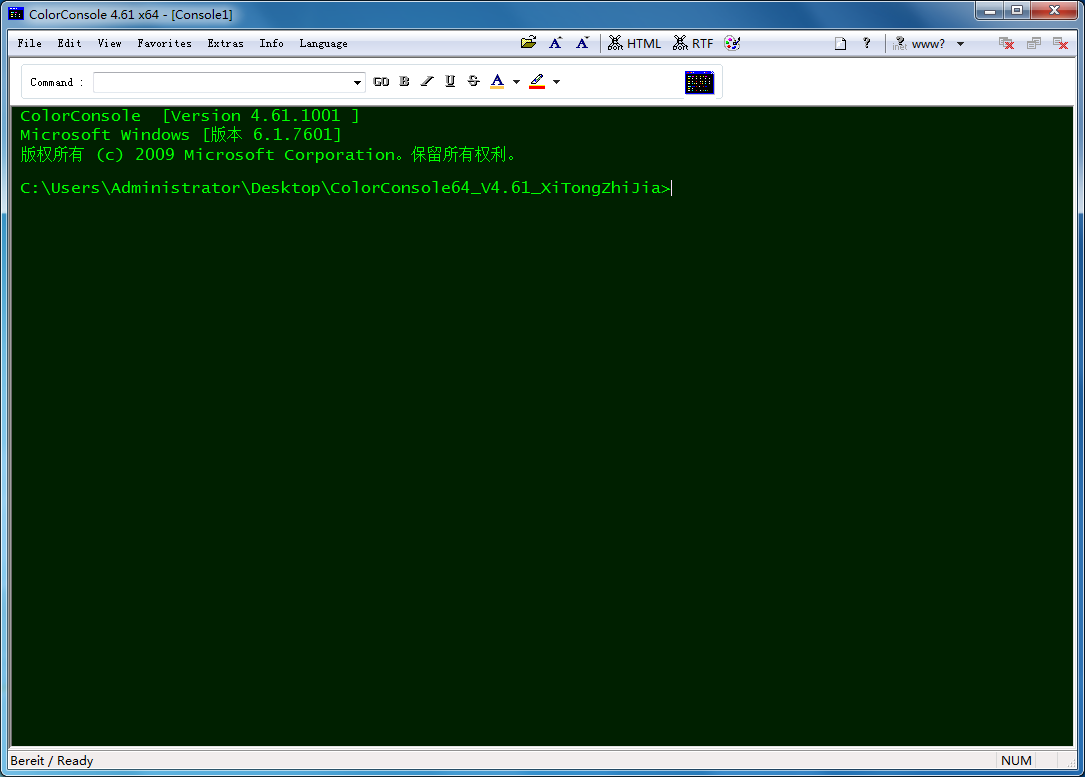Minimize the ColorConsole window

[x=990, y=11]
